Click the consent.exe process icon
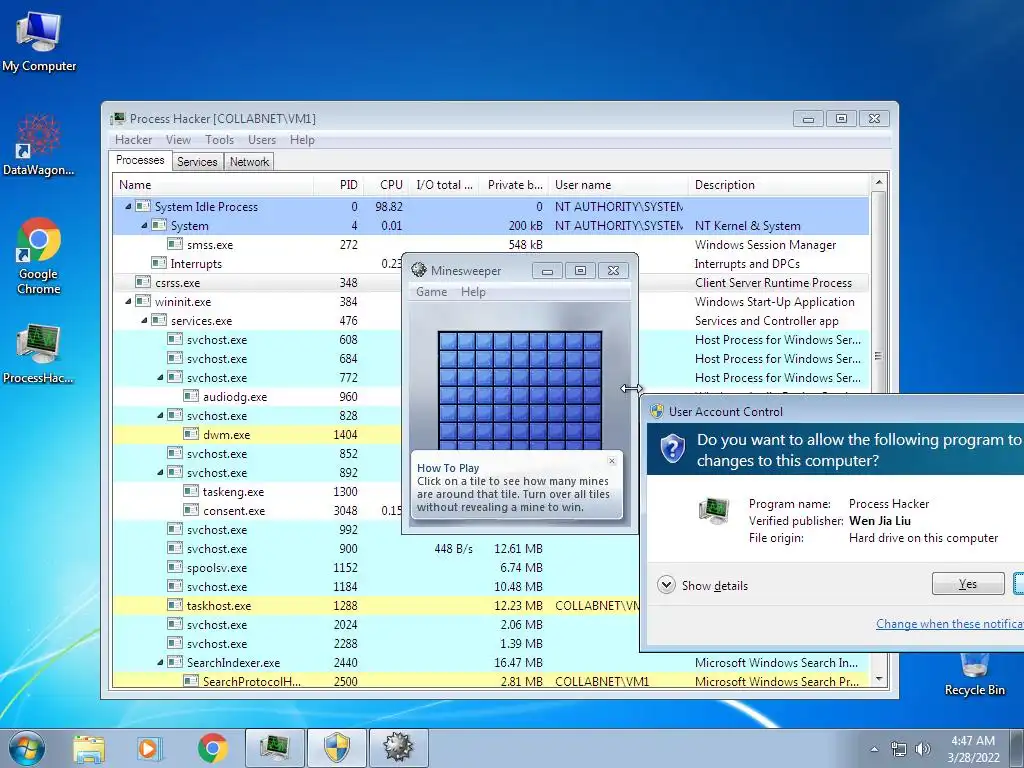Viewport: 1024px width, 768px height. coord(191,510)
